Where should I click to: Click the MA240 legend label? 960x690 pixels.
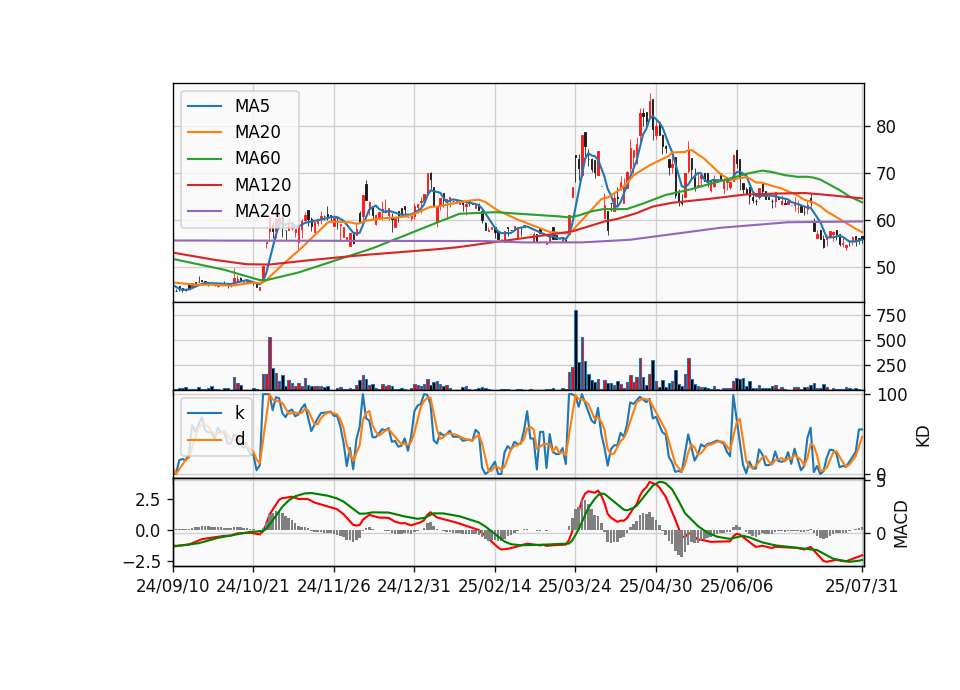(263, 211)
